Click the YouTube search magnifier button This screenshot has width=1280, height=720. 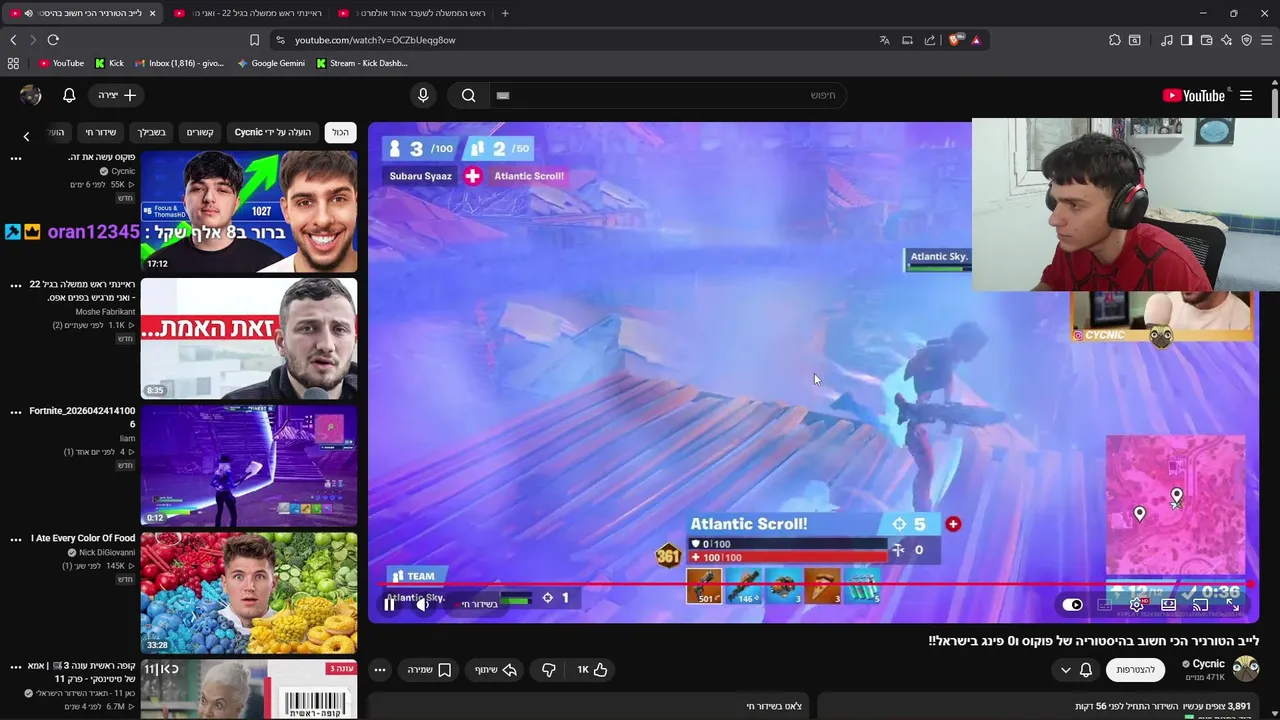click(468, 95)
